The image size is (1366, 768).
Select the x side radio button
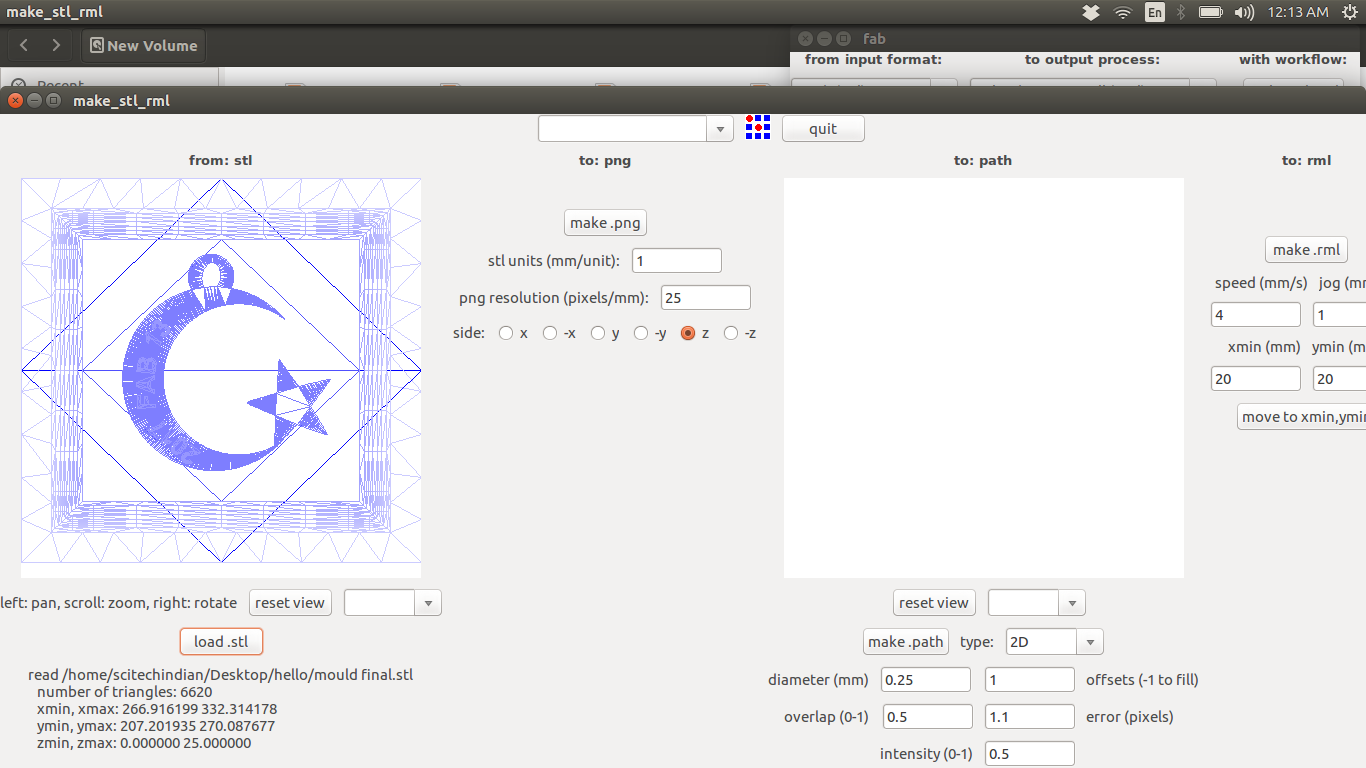(506, 333)
